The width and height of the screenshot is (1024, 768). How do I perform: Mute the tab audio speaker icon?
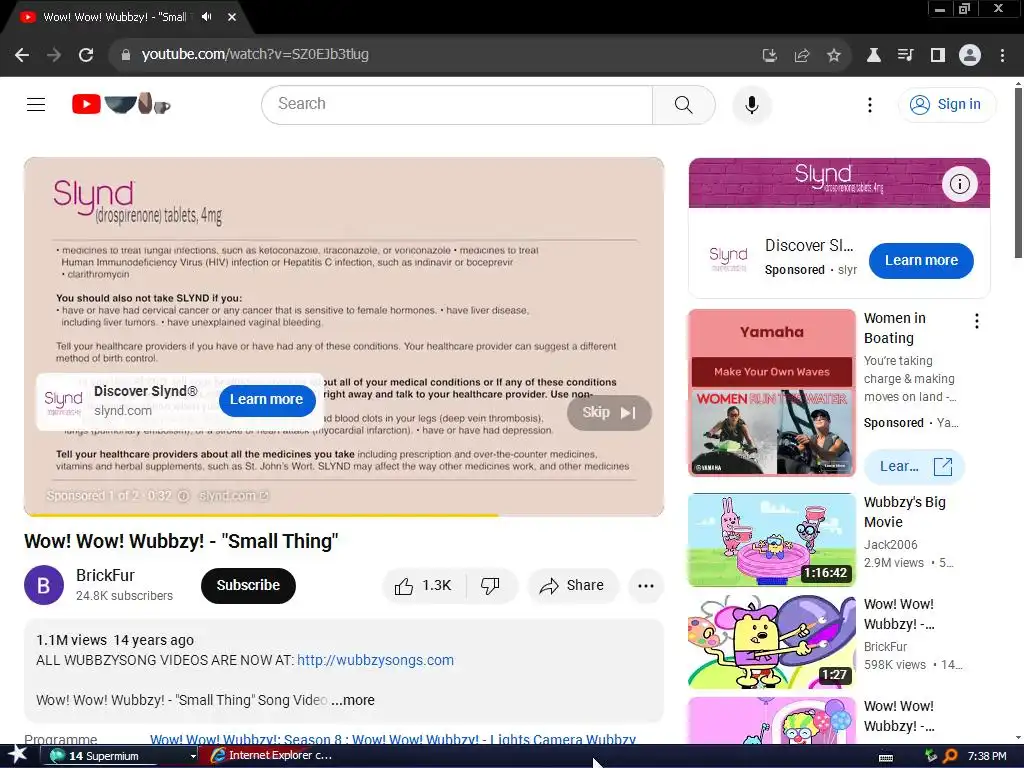(207, 17)
